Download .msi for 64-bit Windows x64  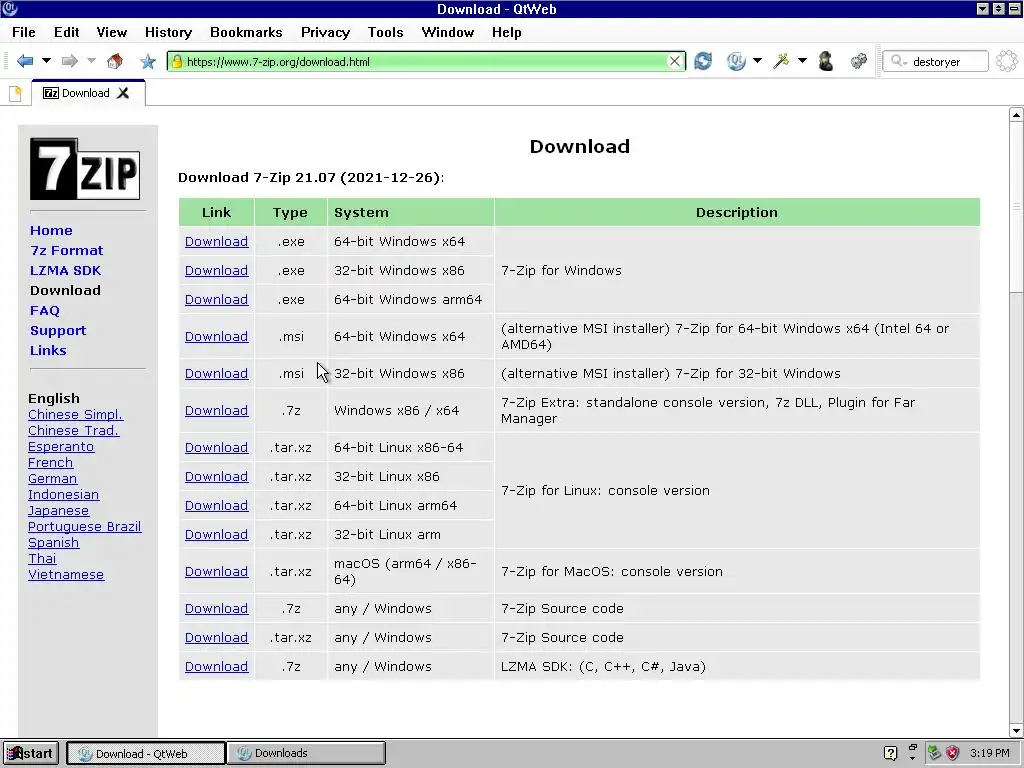216,336
